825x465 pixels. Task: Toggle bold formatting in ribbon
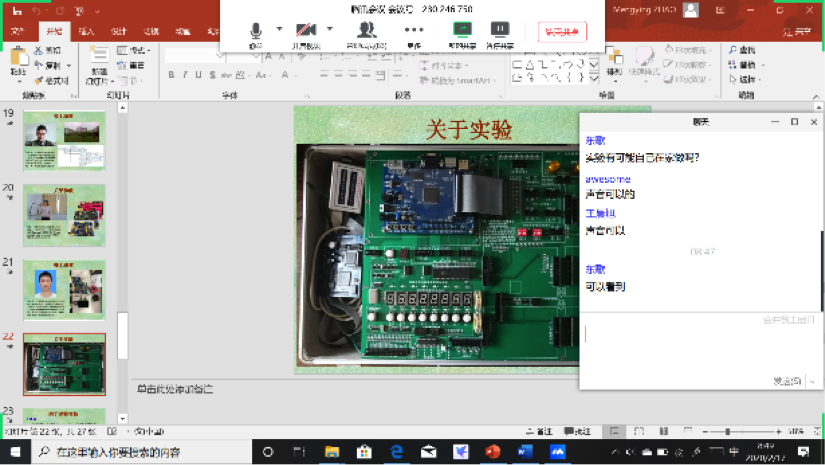tap(171, 75)
